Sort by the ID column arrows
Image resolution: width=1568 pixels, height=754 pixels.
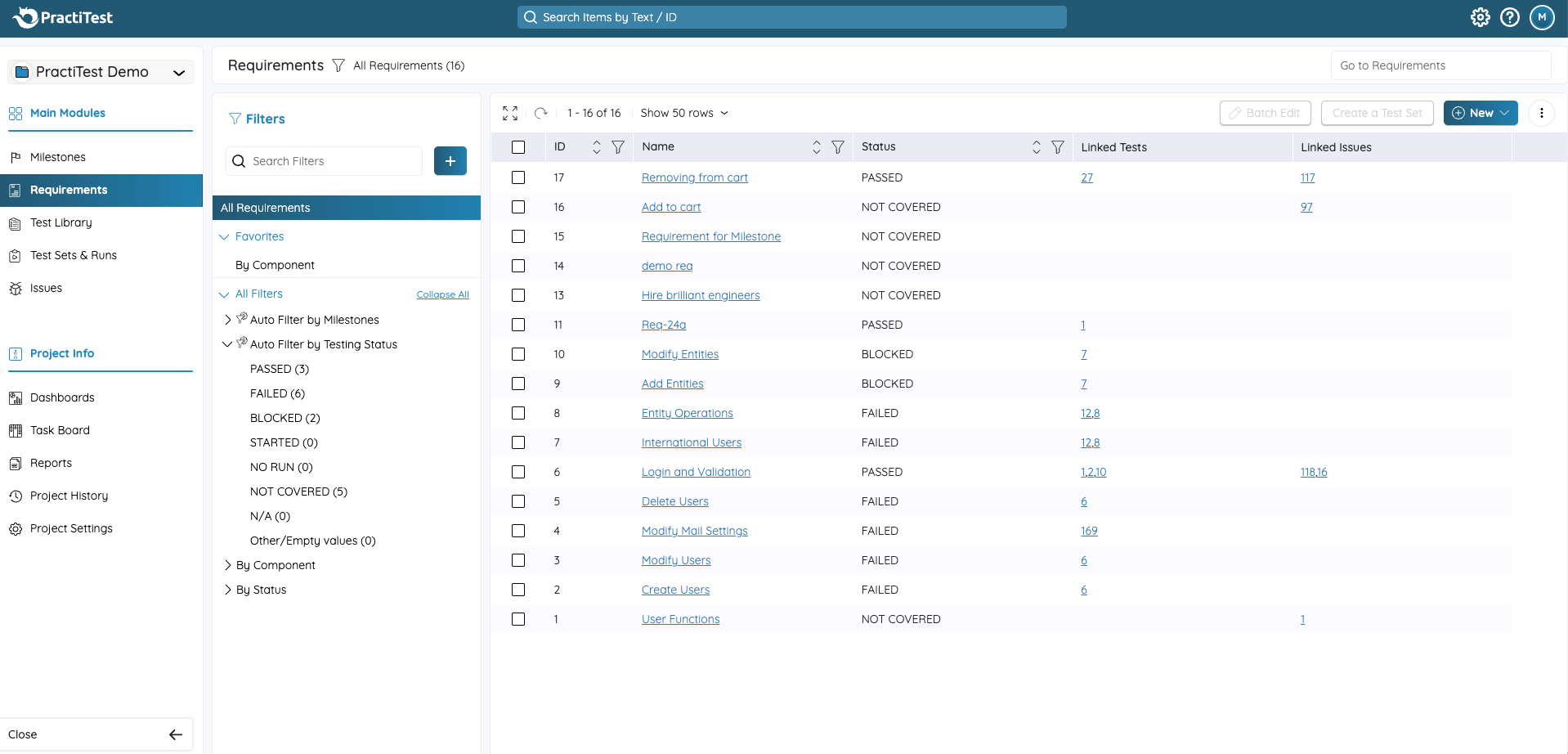click(597, 147)
